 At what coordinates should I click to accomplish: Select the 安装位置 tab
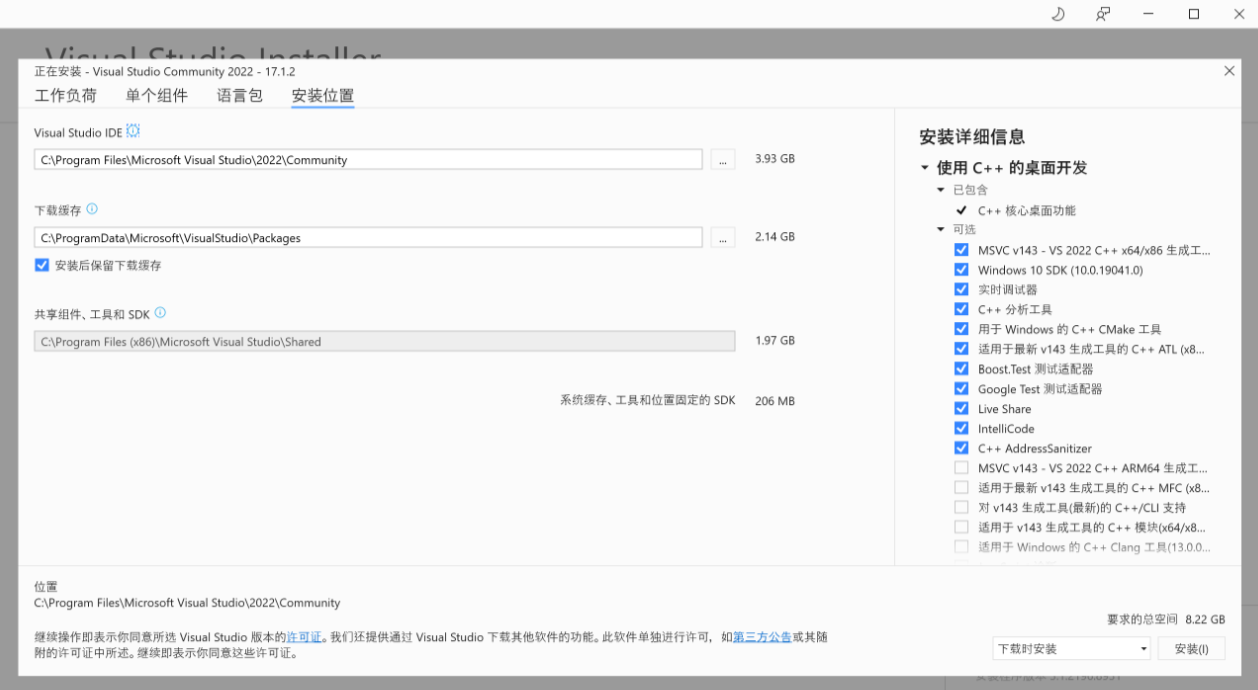323,96
